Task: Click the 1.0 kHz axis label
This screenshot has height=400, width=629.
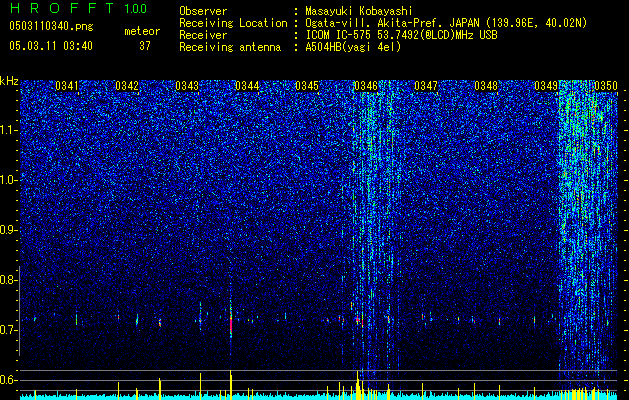Action: coord(8,180)
